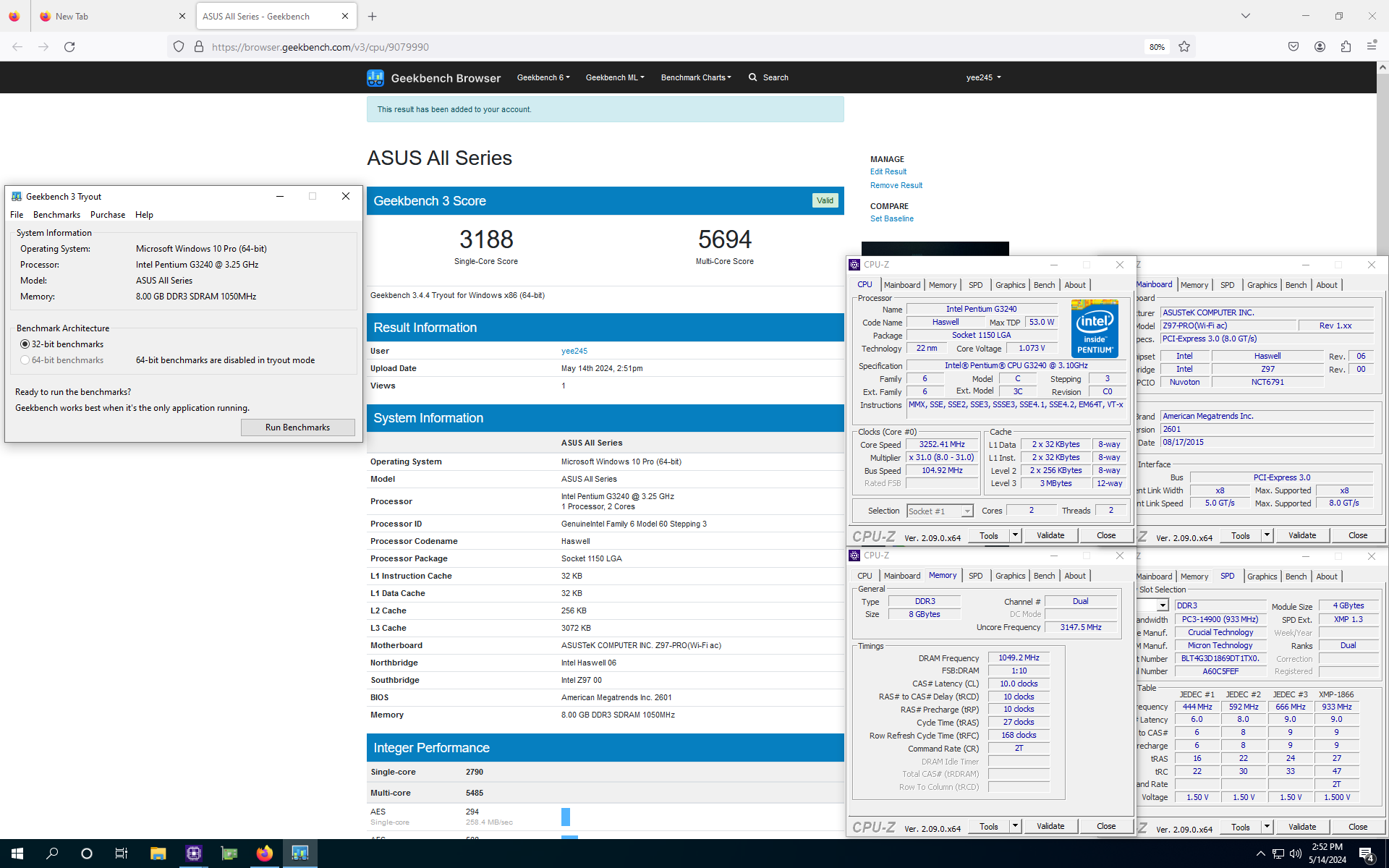Open the Help menu in Geekbench 3
Screen dimensions: 1389x868
point(144,215)
